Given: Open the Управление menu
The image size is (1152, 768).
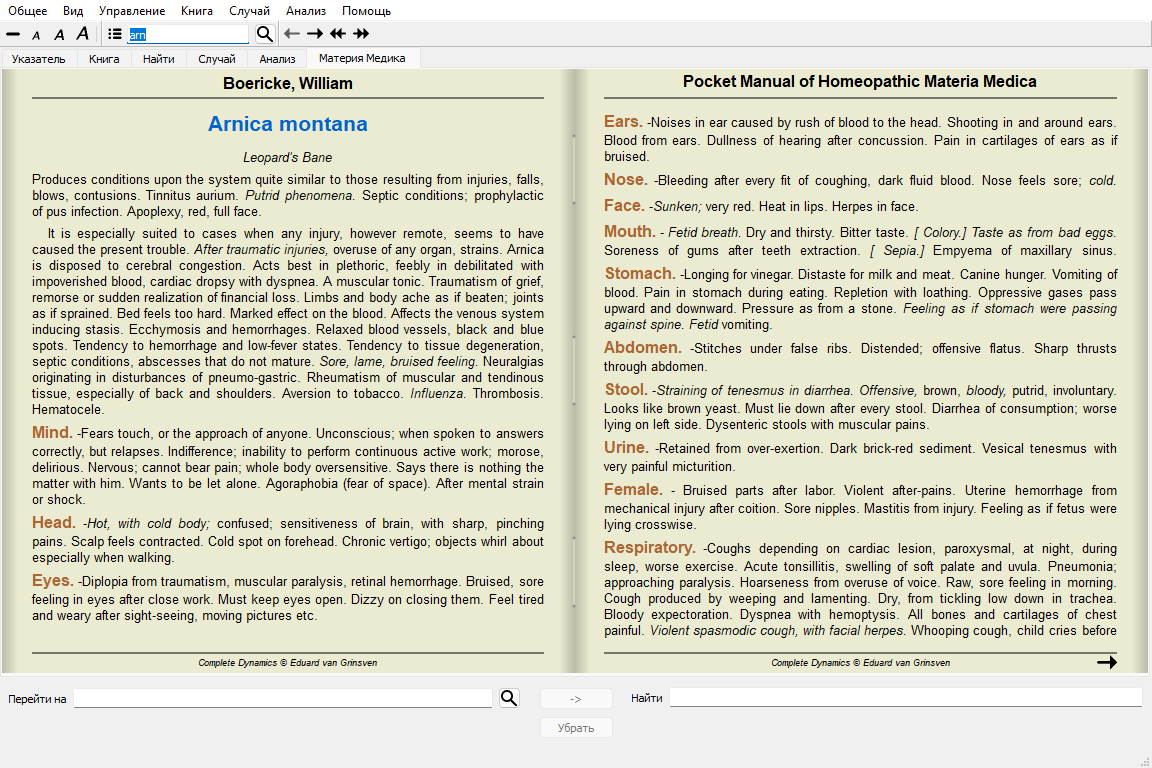Looking at the screenshot, I should click(132, 11).
